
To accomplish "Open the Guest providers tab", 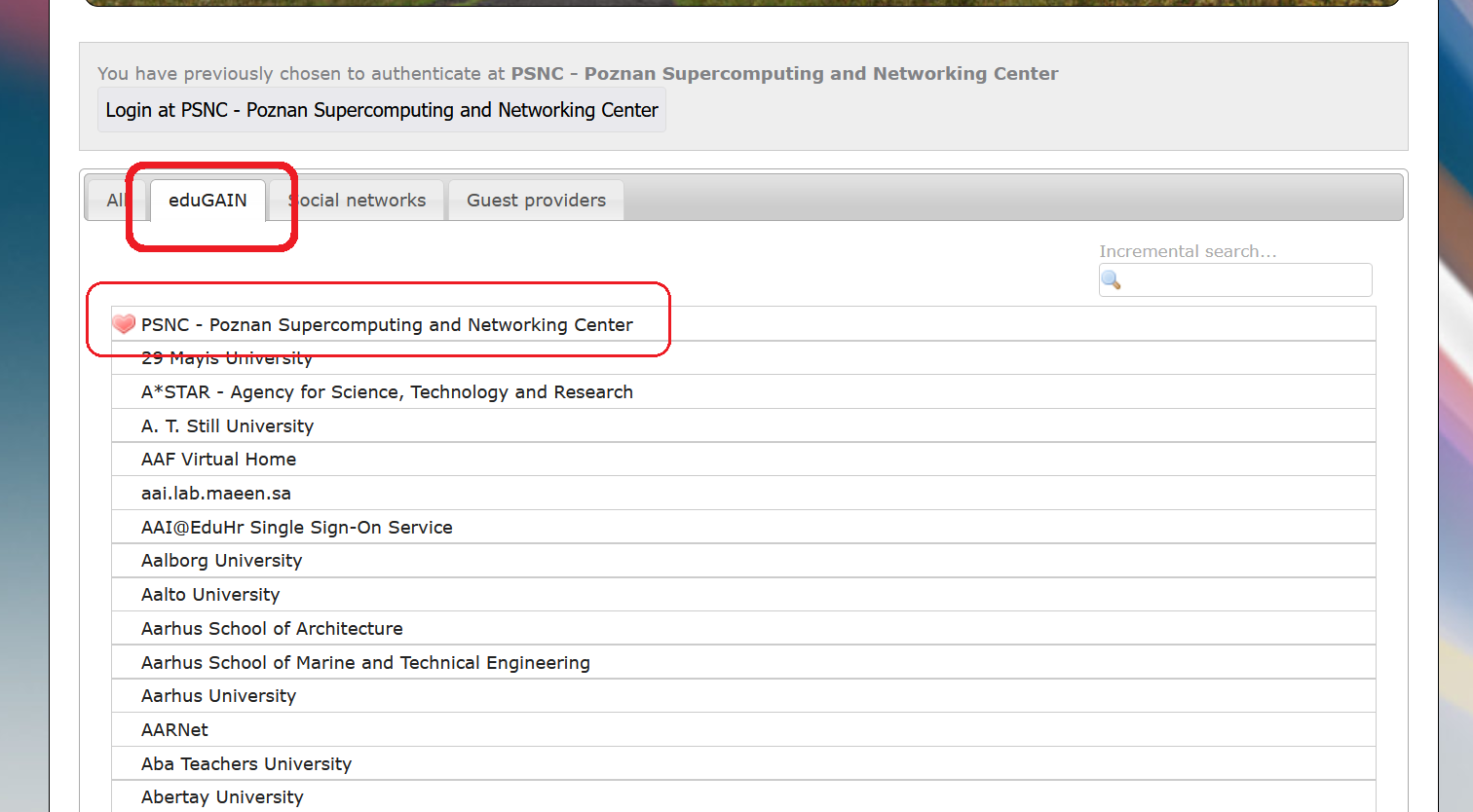I will click(536, 201).
